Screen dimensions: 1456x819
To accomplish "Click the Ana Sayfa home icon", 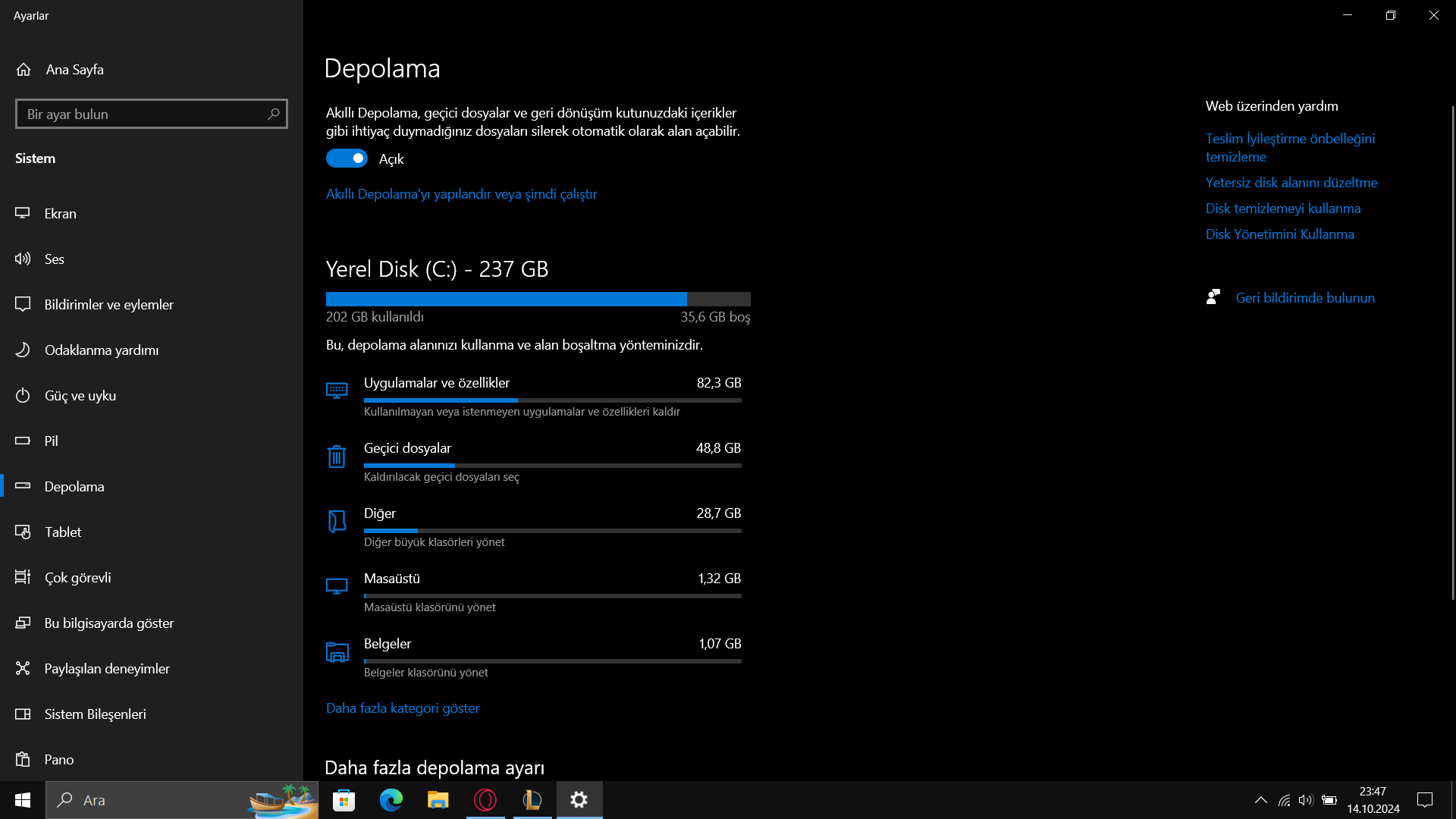I will coord(24,70).
